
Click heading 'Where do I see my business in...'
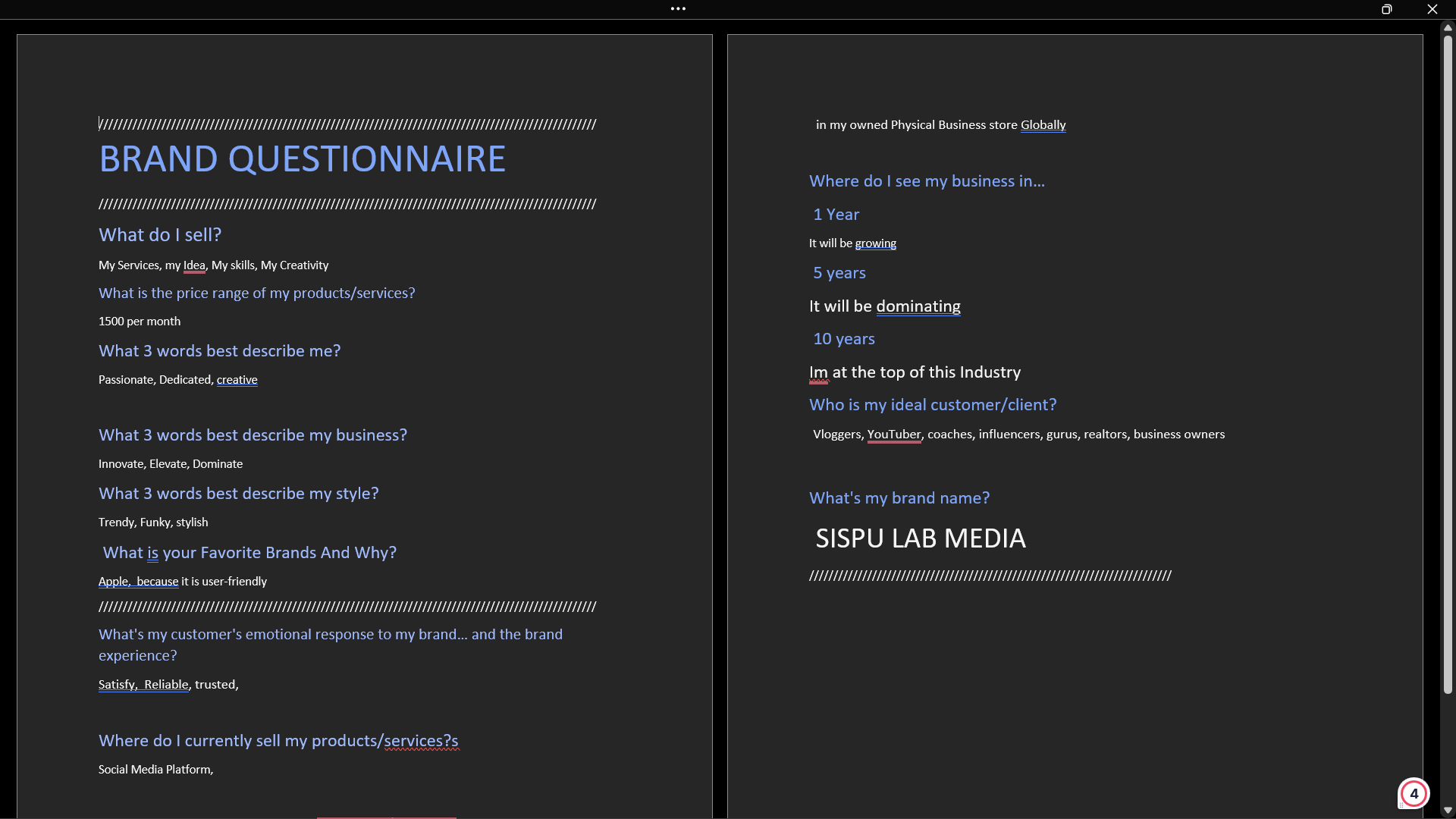click(x=927, y=181)
